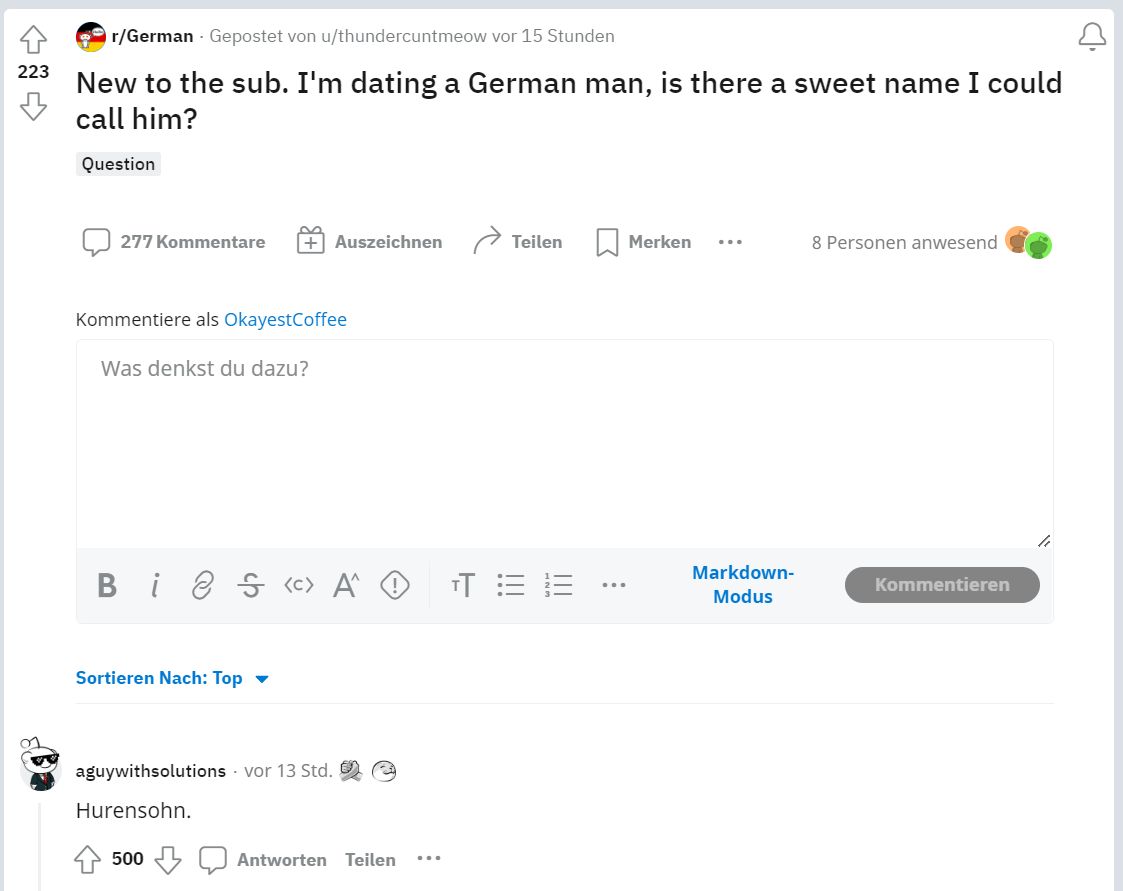
Task: Open post overflow menu next to Merken
Action: pos(730,242)
